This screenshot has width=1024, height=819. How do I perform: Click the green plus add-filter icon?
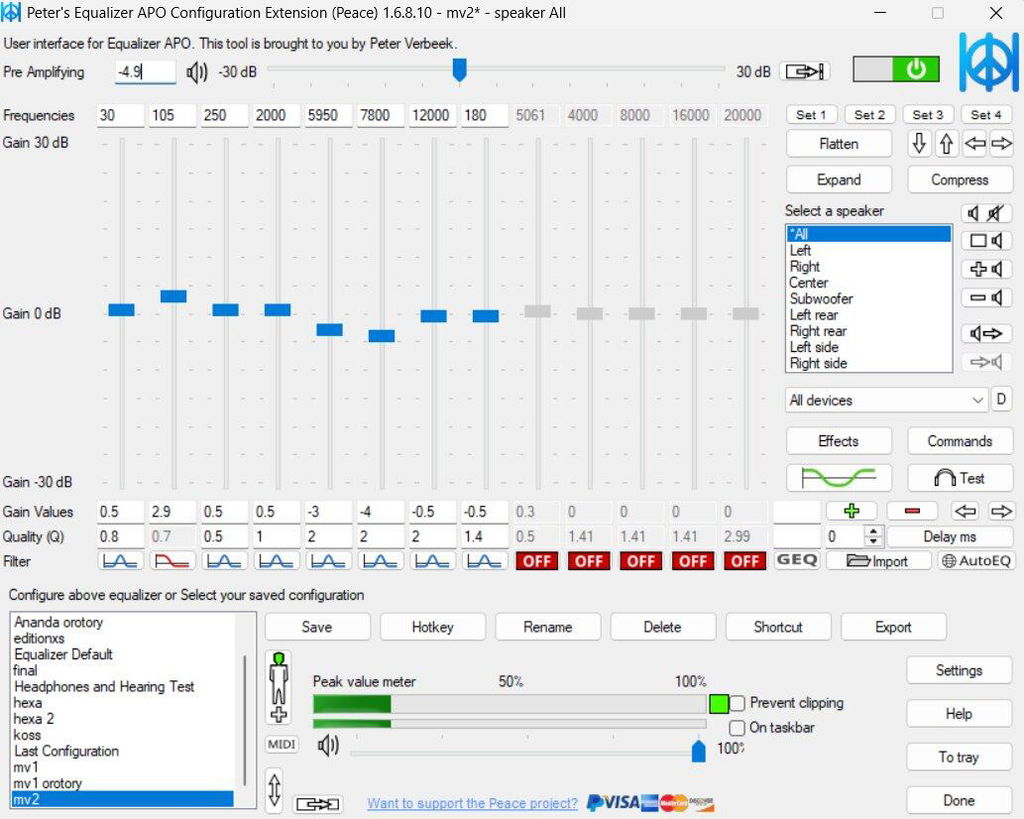pos(851,511)
